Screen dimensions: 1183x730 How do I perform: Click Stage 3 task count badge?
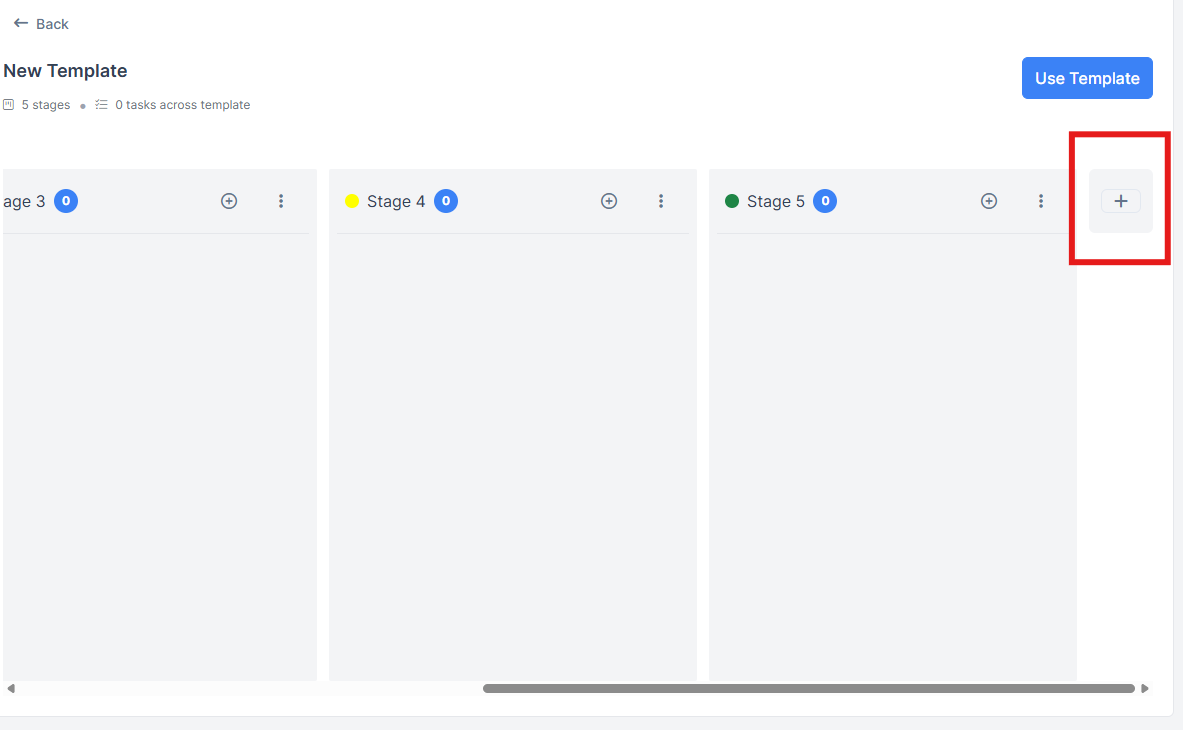pos(66,201)
